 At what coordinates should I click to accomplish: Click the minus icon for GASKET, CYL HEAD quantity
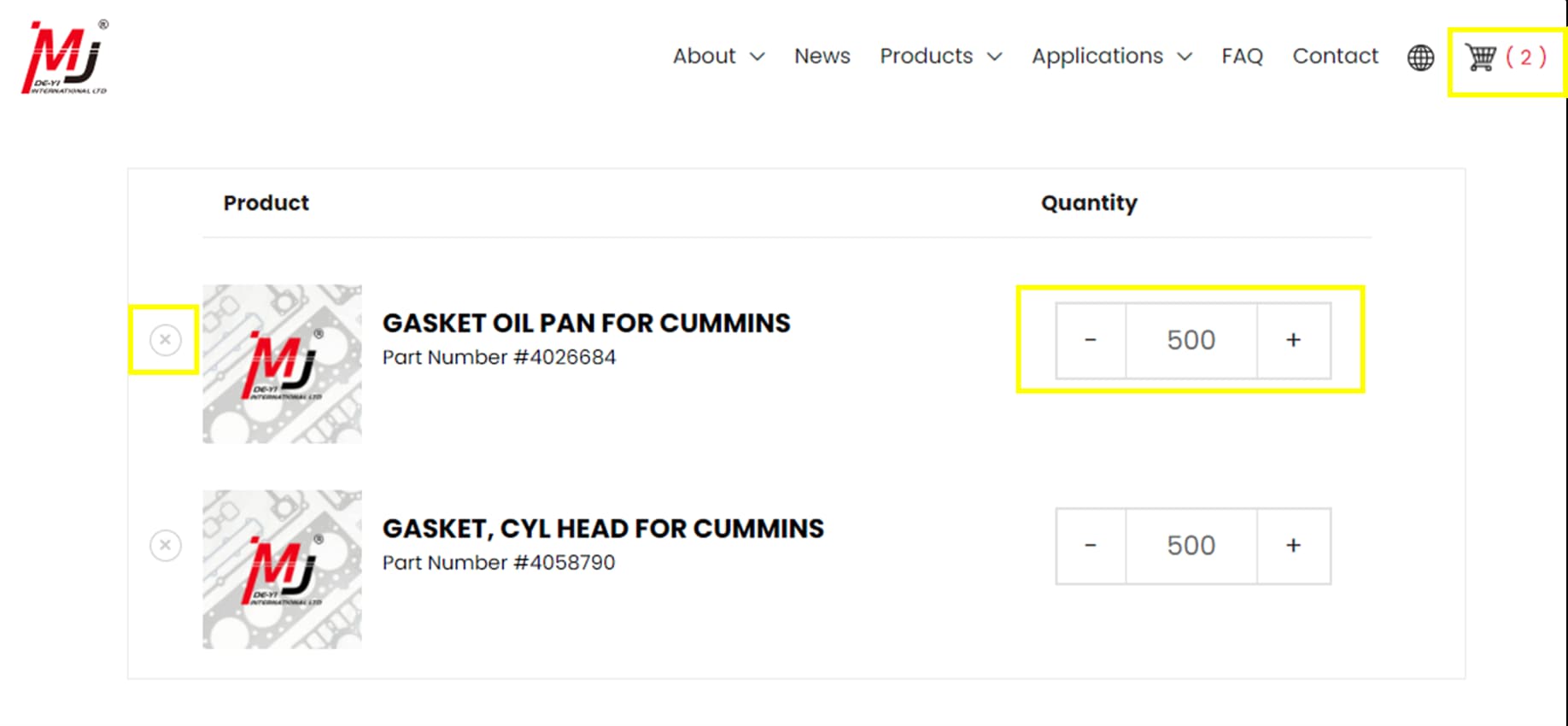pyautogui.click(x=1091, y=544)
